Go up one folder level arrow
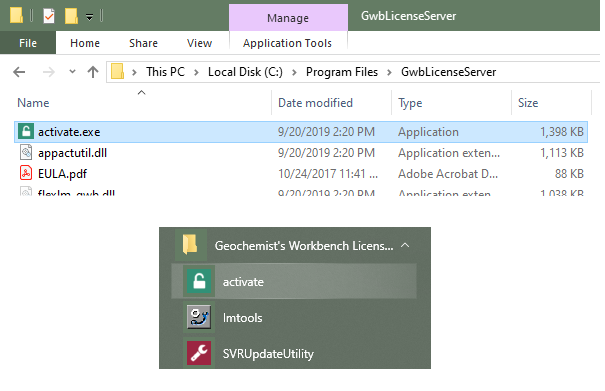This screenshot has width=605, height=391. pyautogui.click(x=93, y=72)
